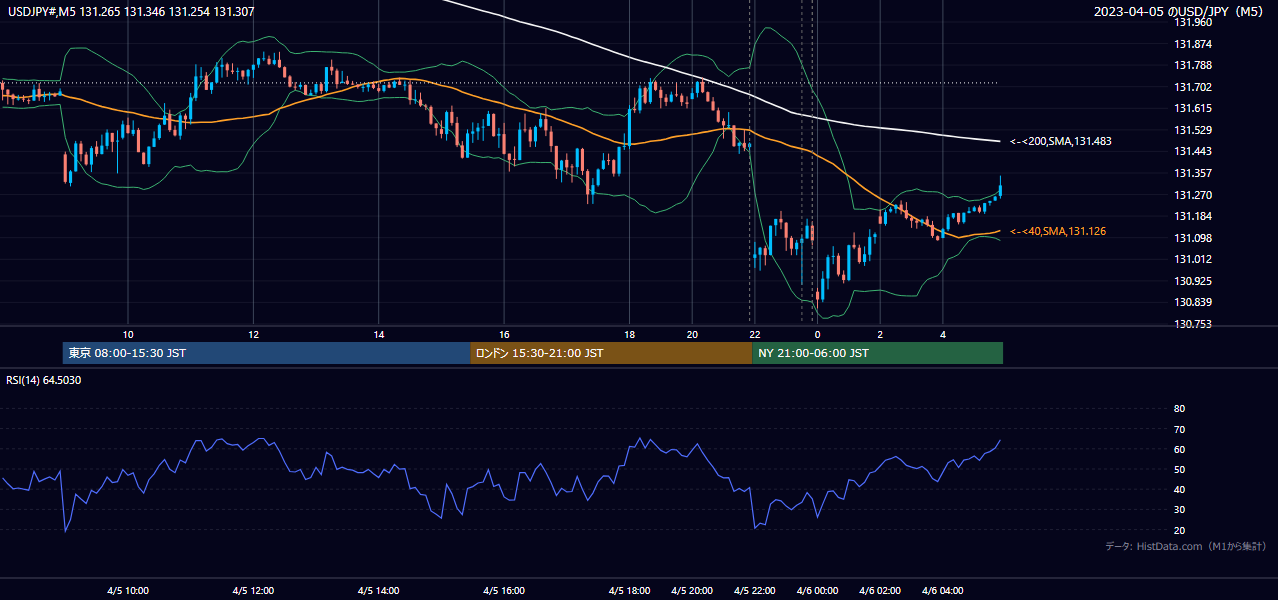The height and width of the screenshot is (600, 1278).
Task: Click price axis value 131.012
Action: coord(1194,259)
